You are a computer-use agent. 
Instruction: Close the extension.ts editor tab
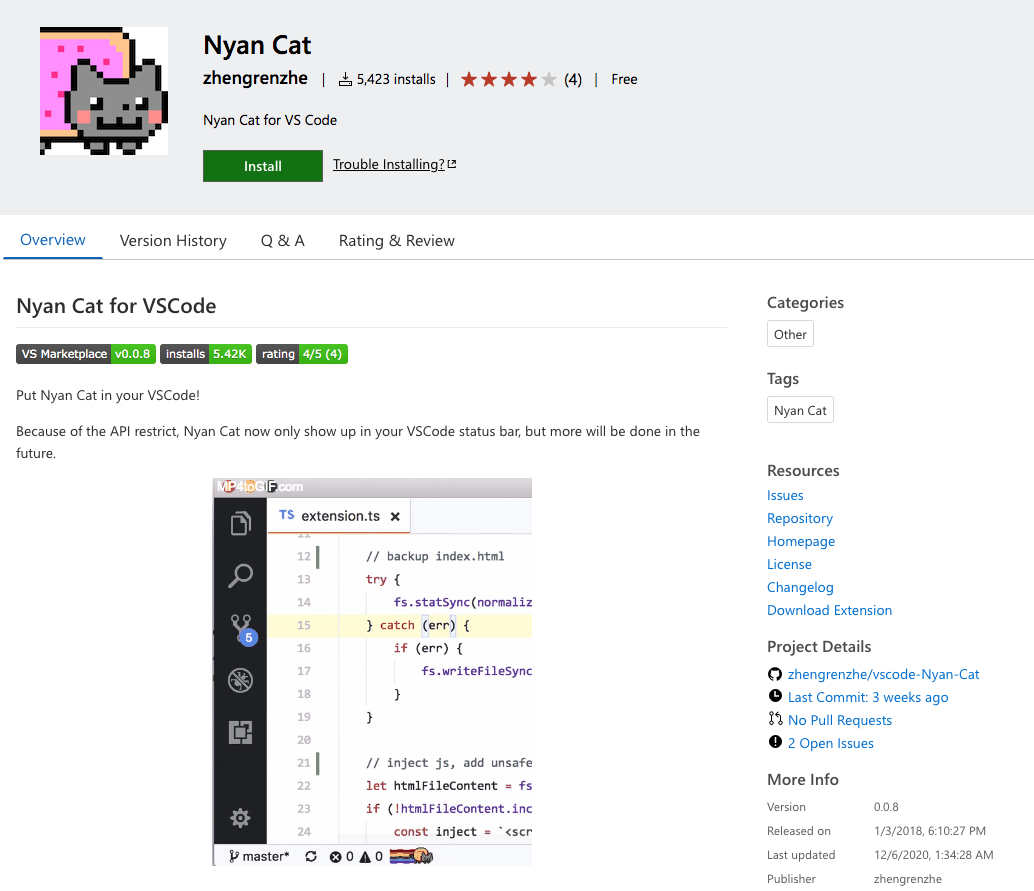click(x=394, y=516)
